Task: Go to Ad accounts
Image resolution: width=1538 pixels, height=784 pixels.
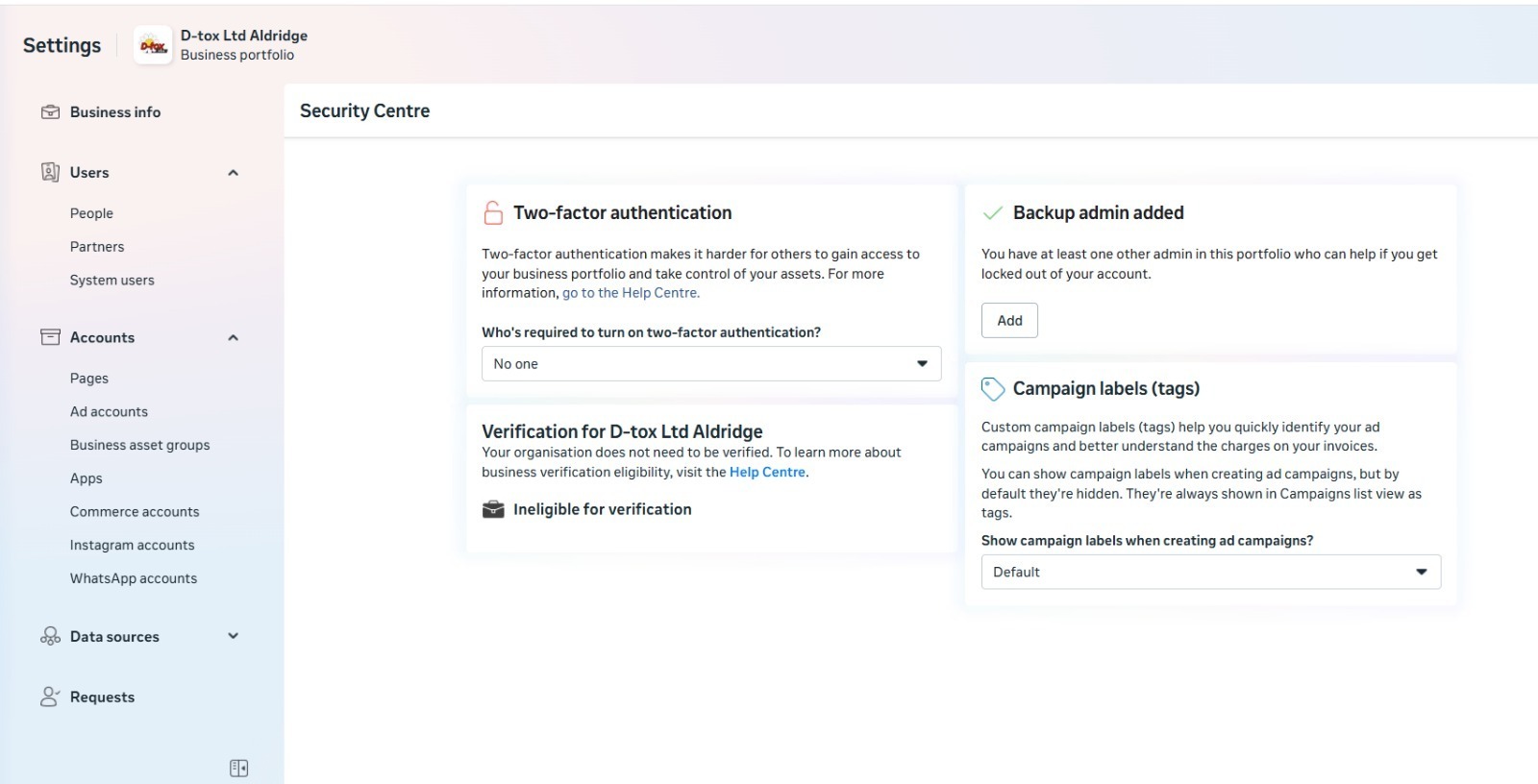Action: click(109, 411)
